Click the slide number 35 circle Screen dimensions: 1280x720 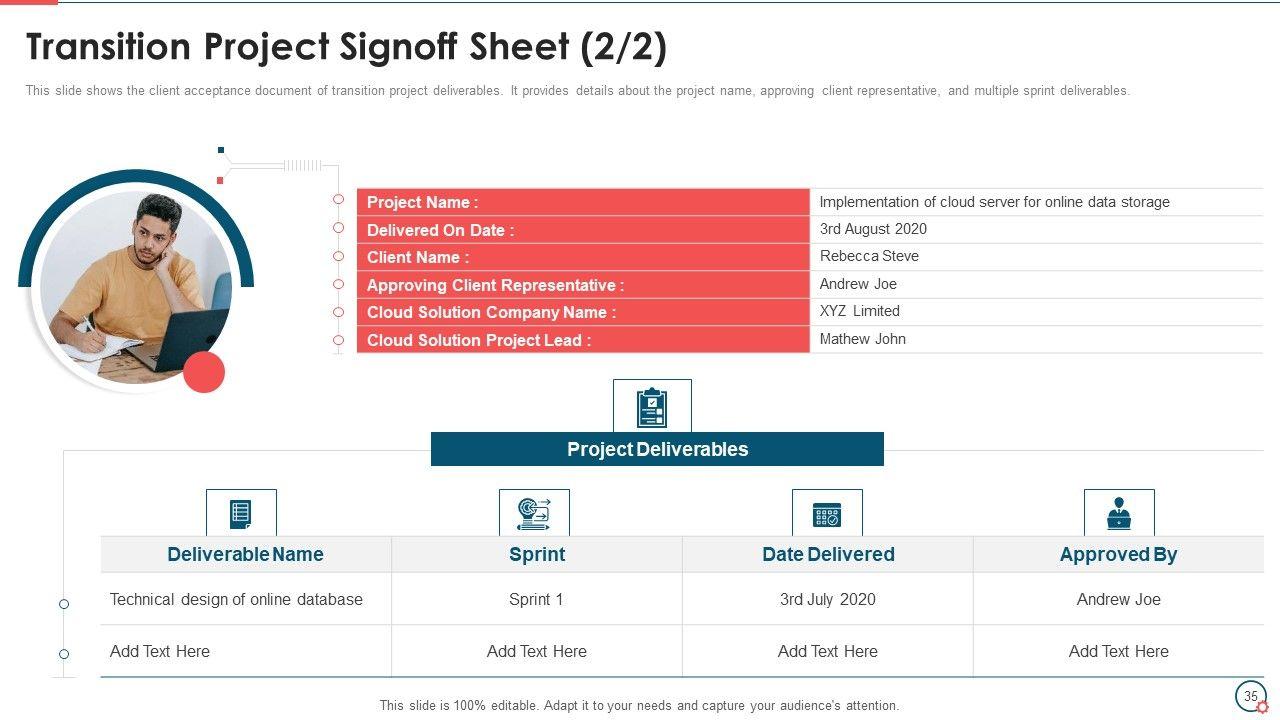(x=1249, y=696)
